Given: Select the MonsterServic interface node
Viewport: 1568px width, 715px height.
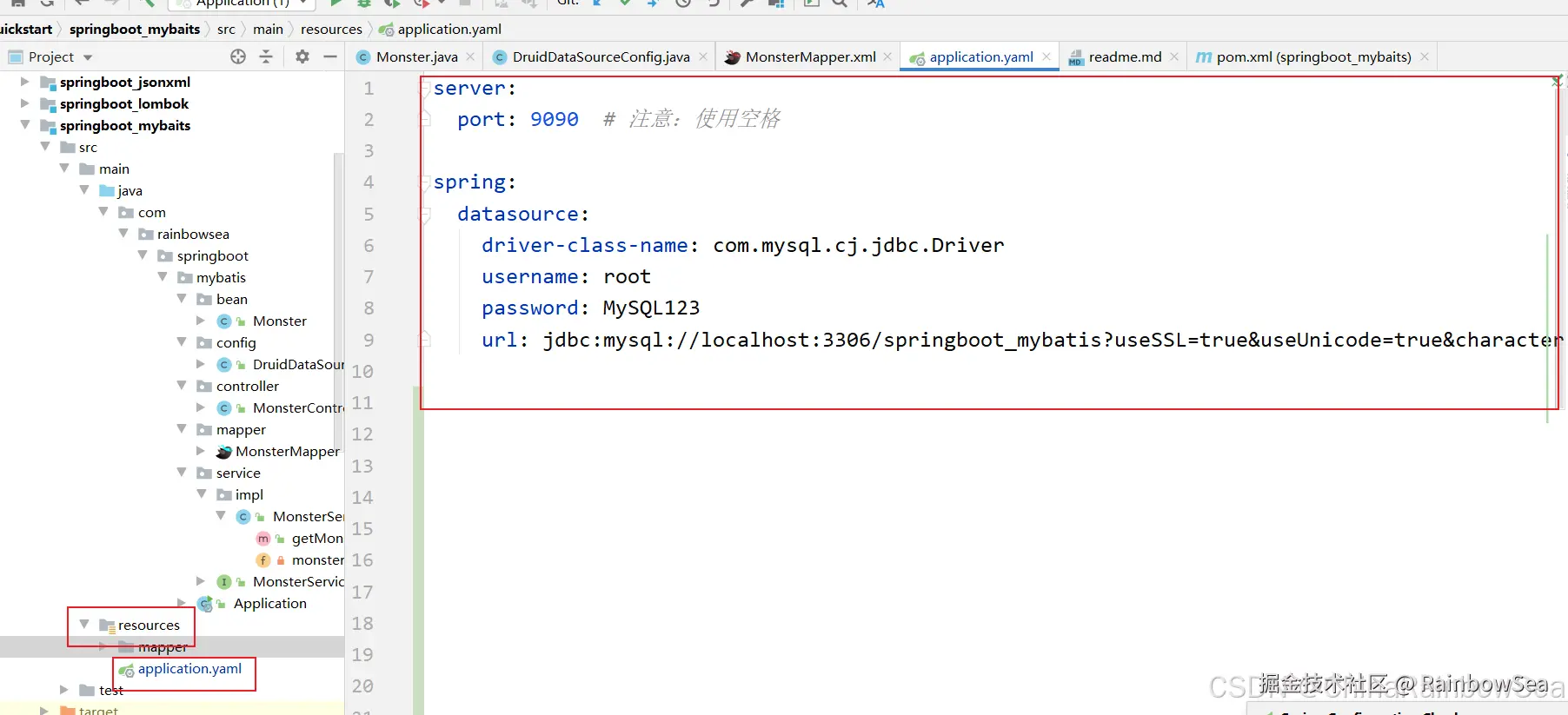Looking at the screenshot, I should tap(298, 581).
